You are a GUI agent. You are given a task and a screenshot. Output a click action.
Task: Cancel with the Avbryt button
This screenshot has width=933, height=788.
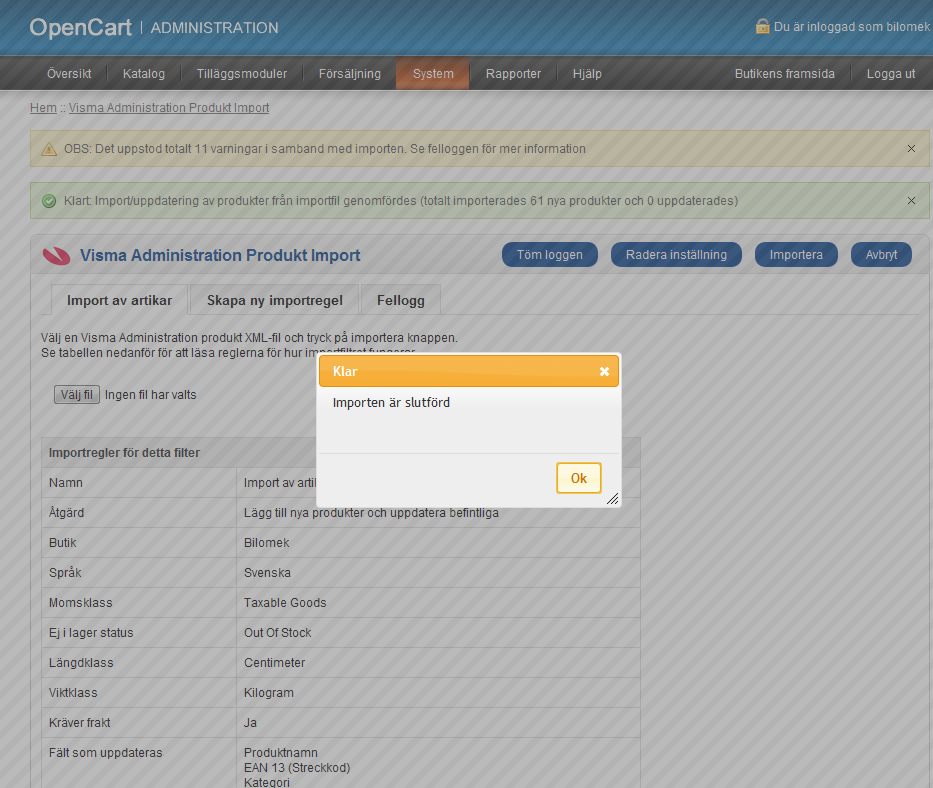[x=881, y=255]
